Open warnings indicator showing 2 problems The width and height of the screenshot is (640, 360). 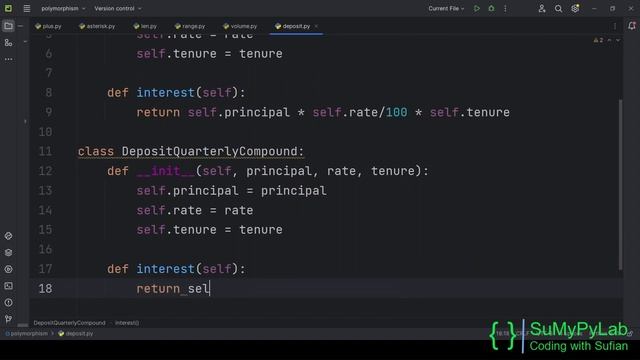[x=598, y=40]
